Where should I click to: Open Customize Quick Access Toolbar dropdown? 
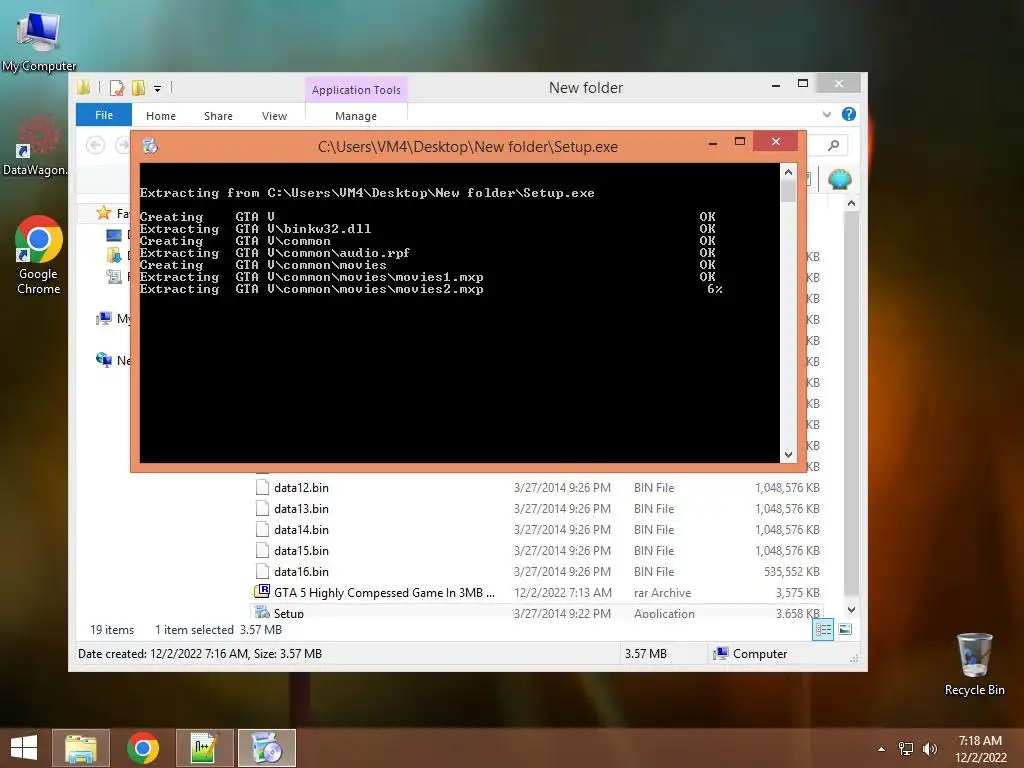[x=157, y=88]
